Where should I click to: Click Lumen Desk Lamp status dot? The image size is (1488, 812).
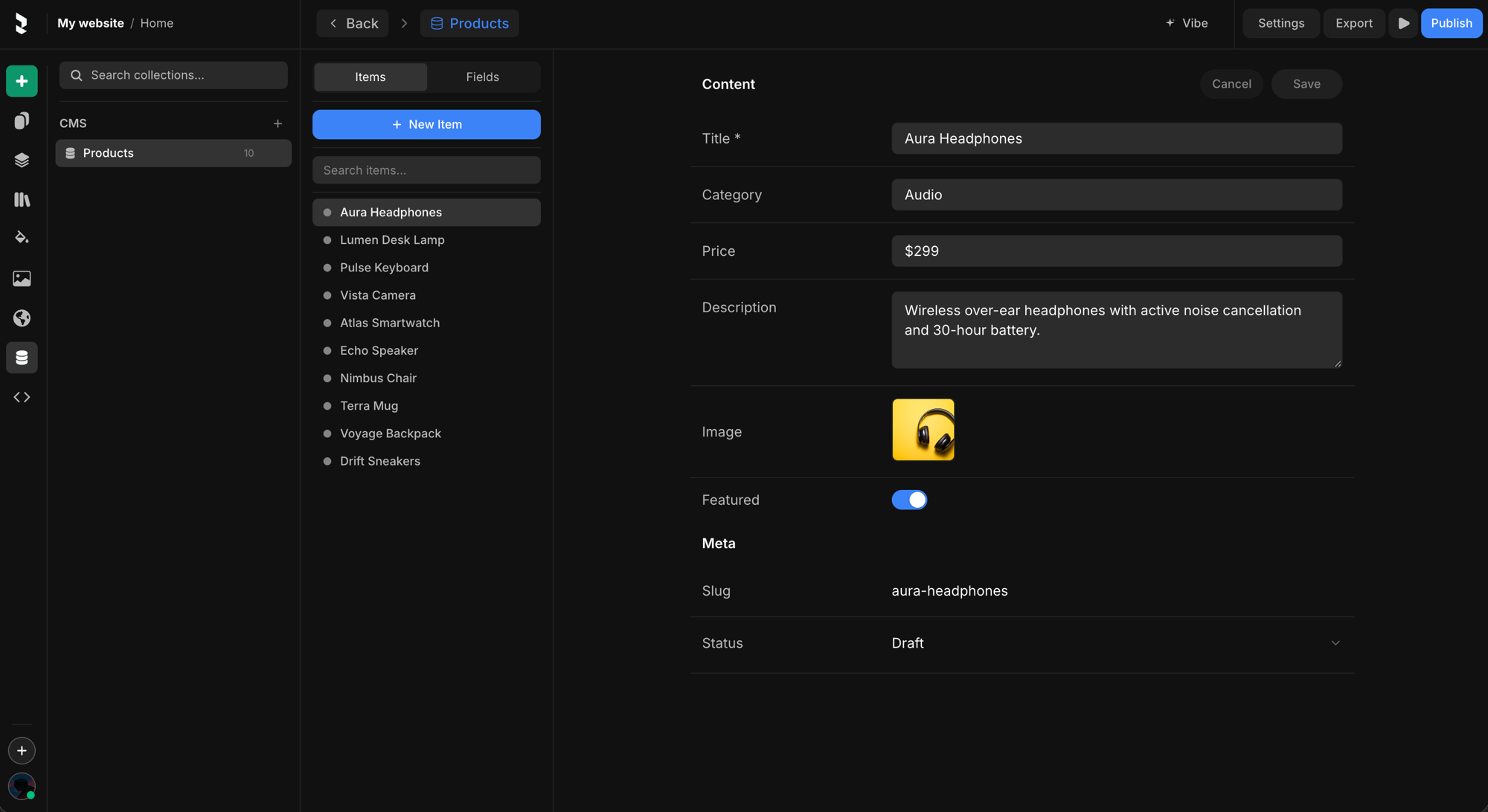[327, 240]
